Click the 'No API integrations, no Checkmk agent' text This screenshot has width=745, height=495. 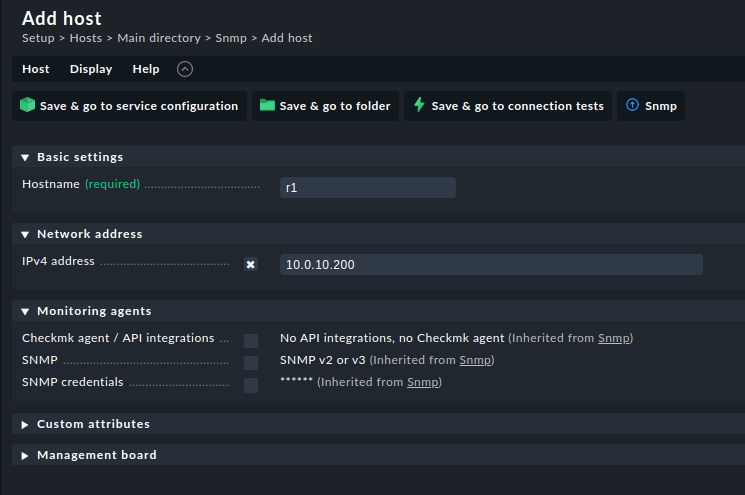[392, 338]
